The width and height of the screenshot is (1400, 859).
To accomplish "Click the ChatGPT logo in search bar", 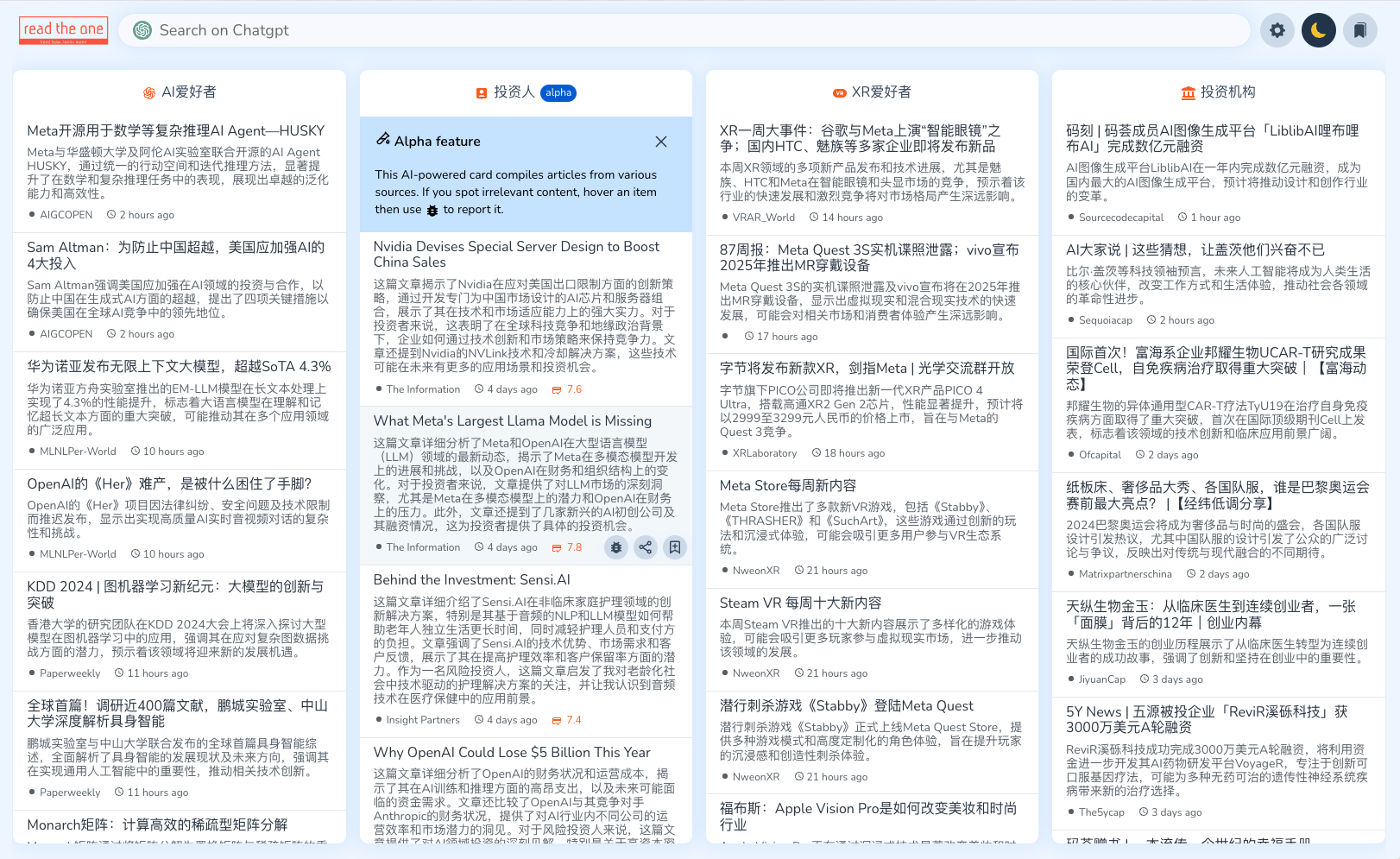I will click(142, 30).
